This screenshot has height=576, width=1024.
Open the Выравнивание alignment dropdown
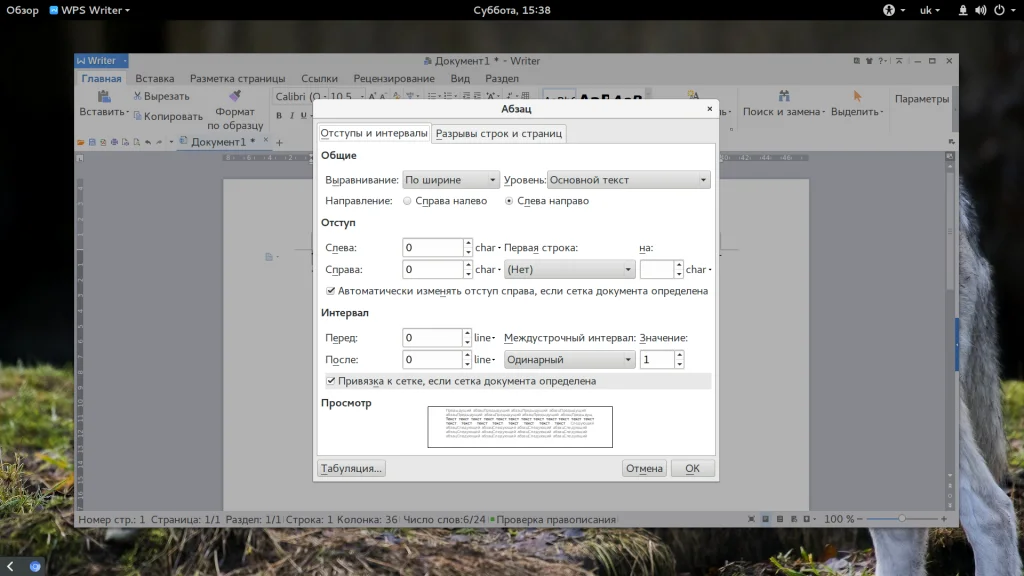click(450, 180)
